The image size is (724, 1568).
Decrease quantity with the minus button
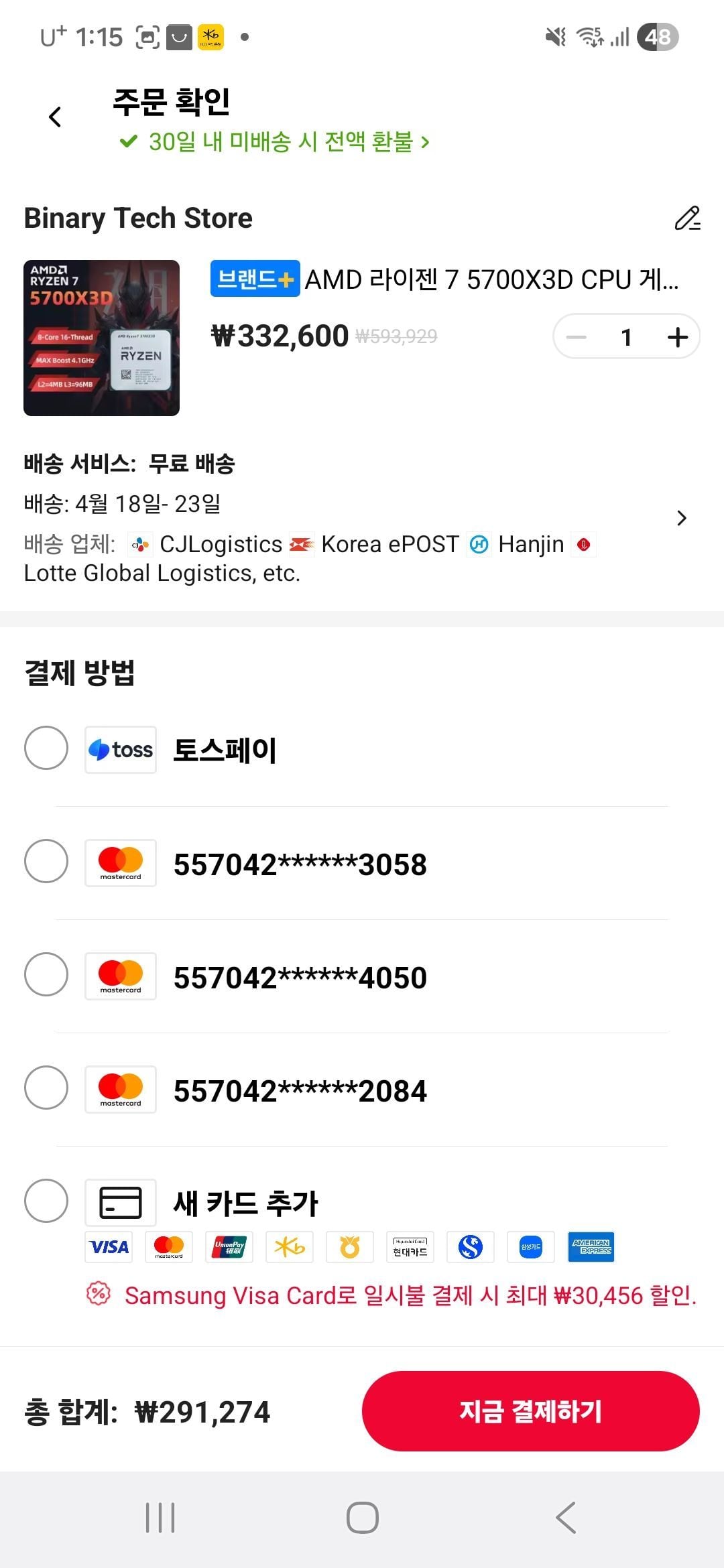click(x=576, y=336)
